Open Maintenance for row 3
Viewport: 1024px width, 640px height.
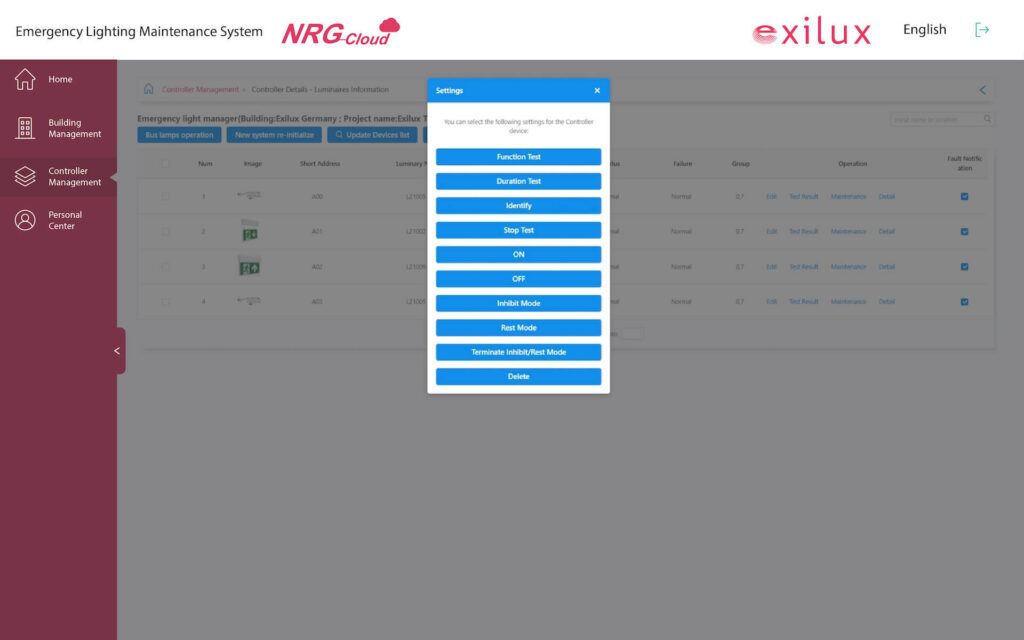pos(848,267)
